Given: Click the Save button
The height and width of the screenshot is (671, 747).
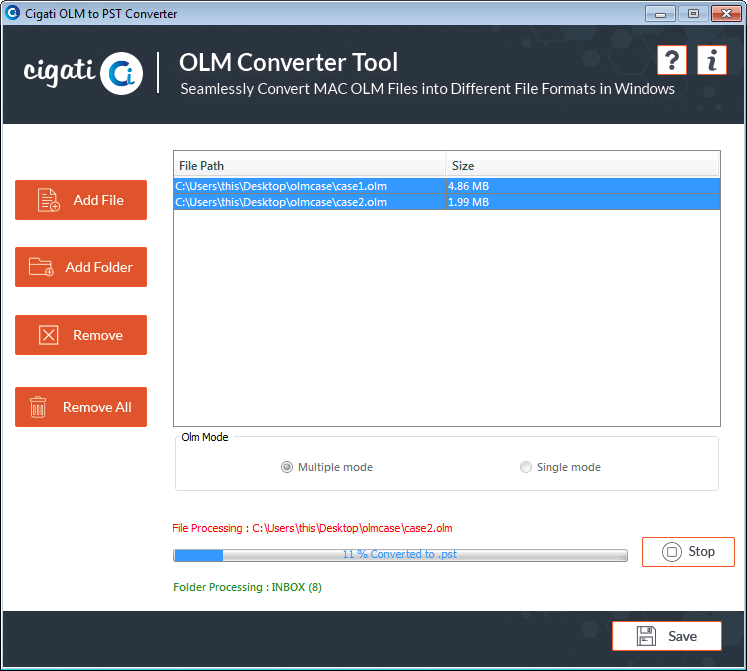Looking at the screenshot, I should 667,636.
